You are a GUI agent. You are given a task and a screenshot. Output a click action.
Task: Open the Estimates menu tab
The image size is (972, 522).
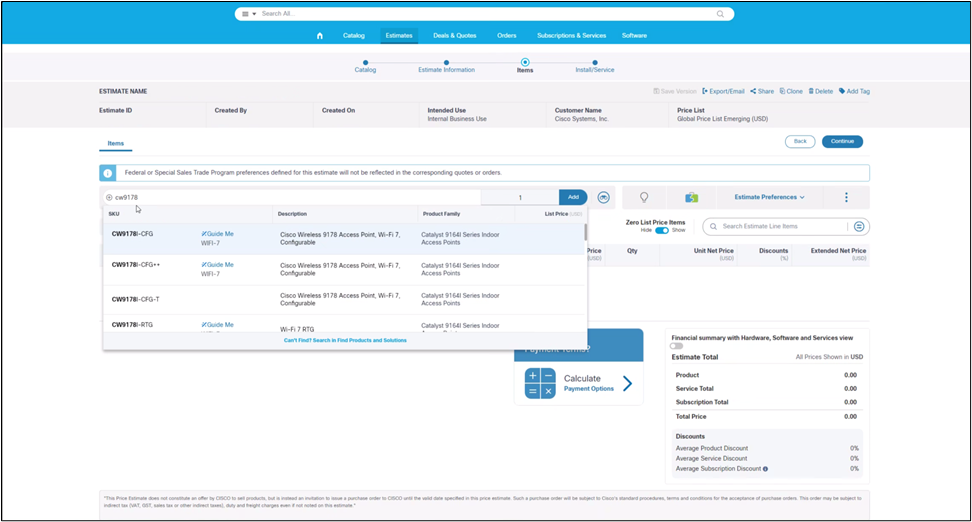(x=399, y=35)
